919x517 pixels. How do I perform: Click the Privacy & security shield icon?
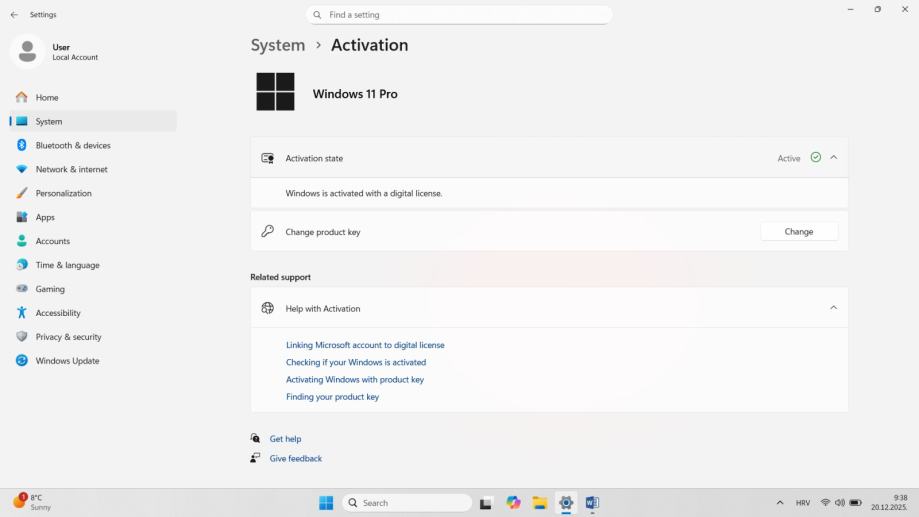pos(21,337)
